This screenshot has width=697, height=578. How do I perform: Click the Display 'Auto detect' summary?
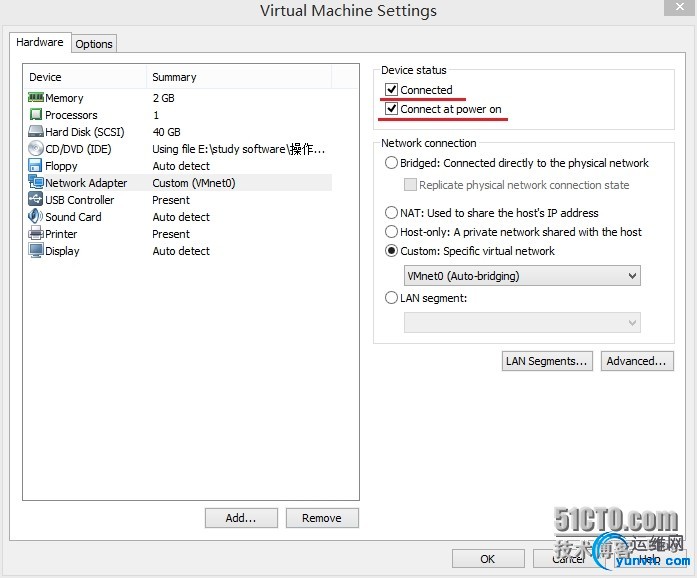(181, 251)
